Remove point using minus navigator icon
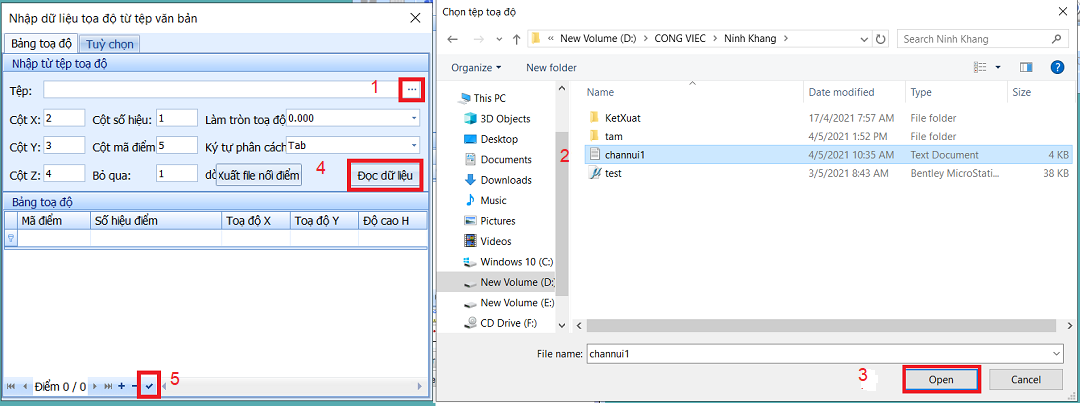This screenshot has width=1080, height=406. (x=135, y=386)
